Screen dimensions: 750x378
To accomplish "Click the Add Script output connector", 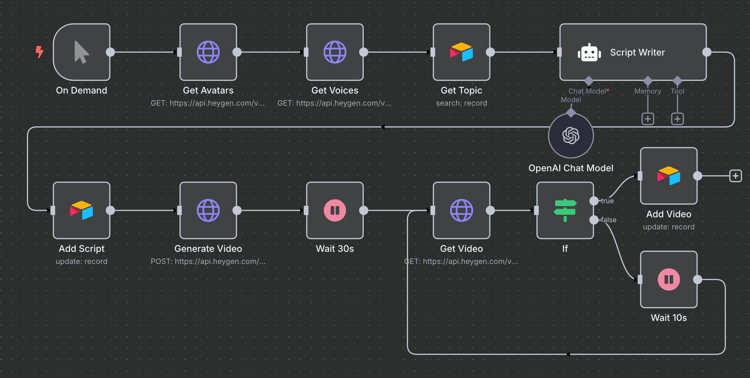I will coord(110,211).
